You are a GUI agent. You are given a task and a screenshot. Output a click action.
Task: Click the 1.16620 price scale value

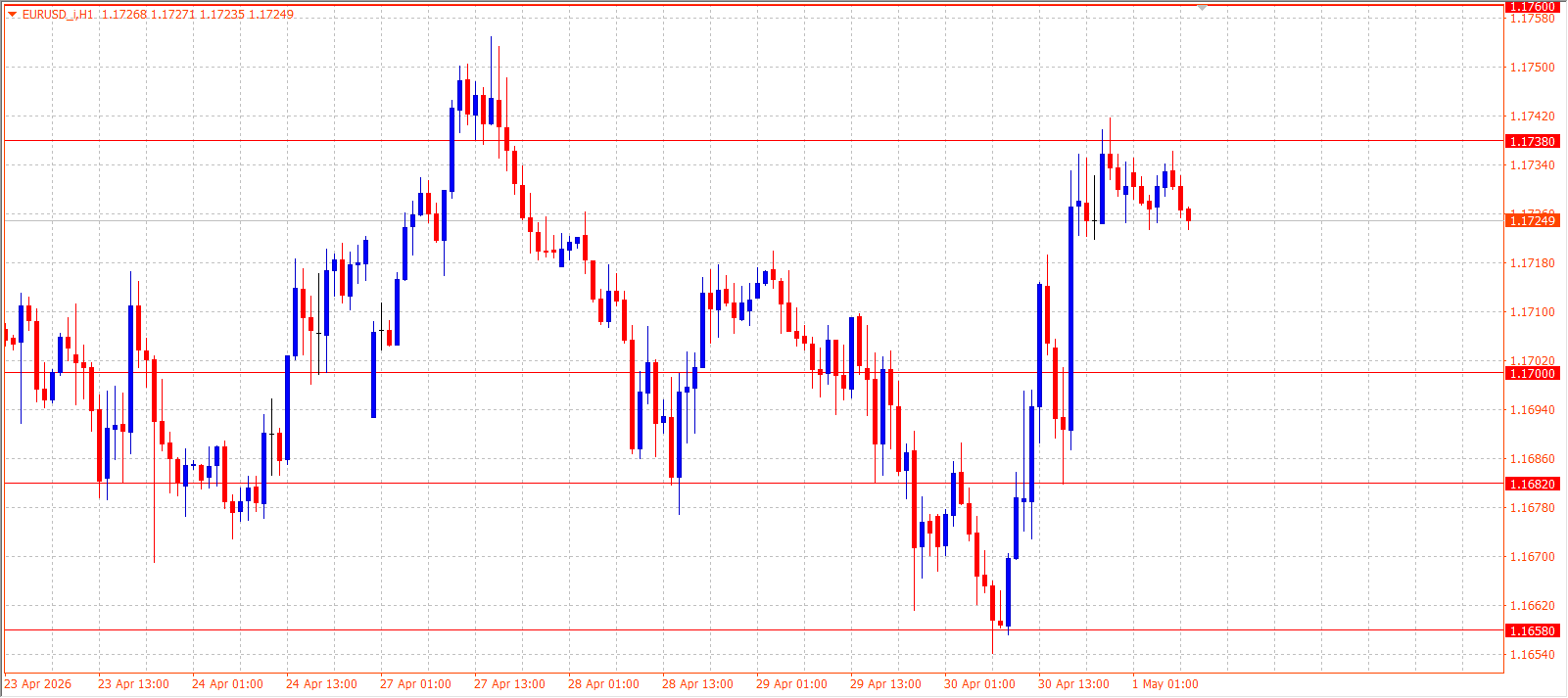pos(1533,606)
